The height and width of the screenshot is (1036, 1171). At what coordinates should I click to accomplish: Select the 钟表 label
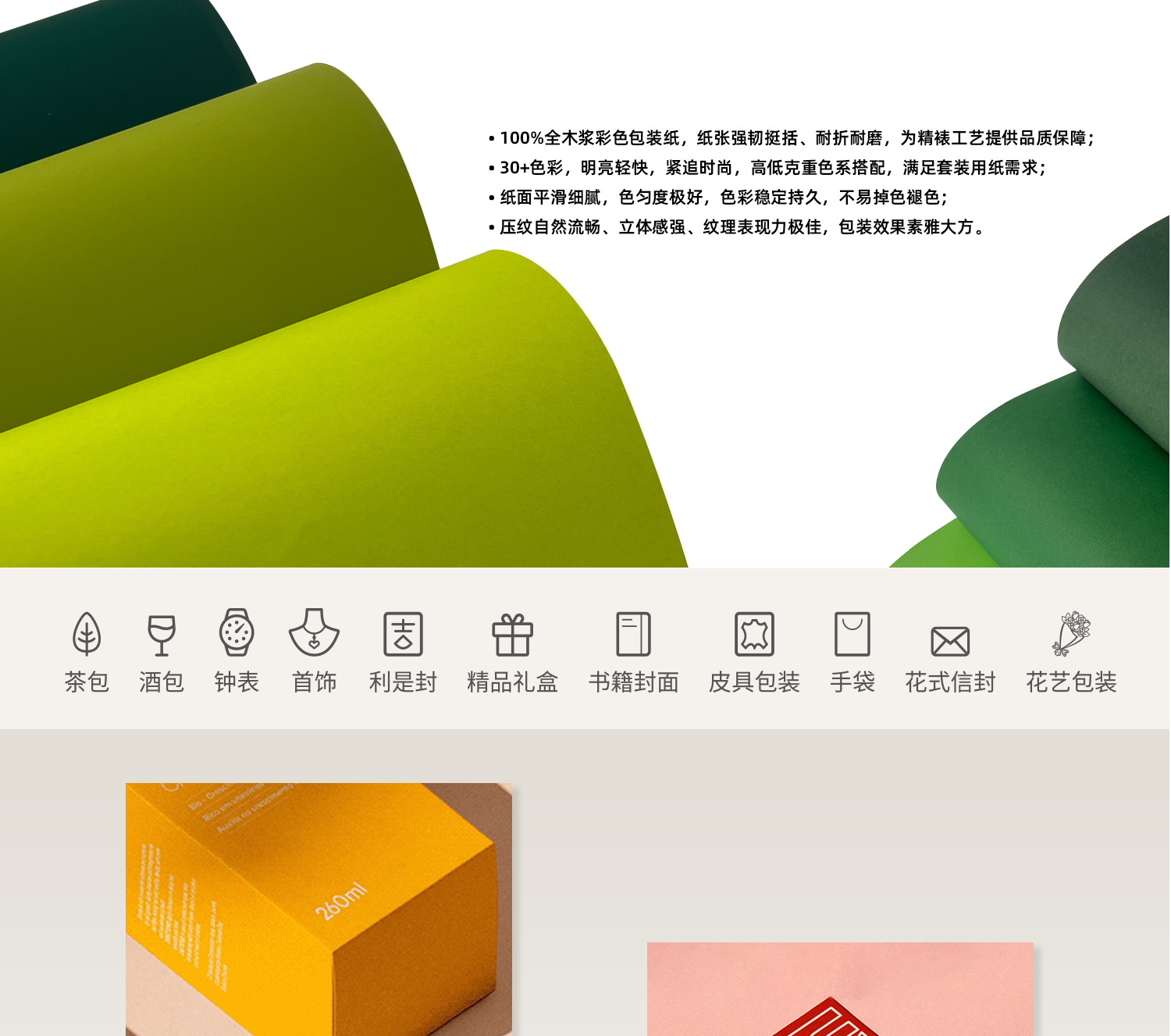tap(237, 682)
